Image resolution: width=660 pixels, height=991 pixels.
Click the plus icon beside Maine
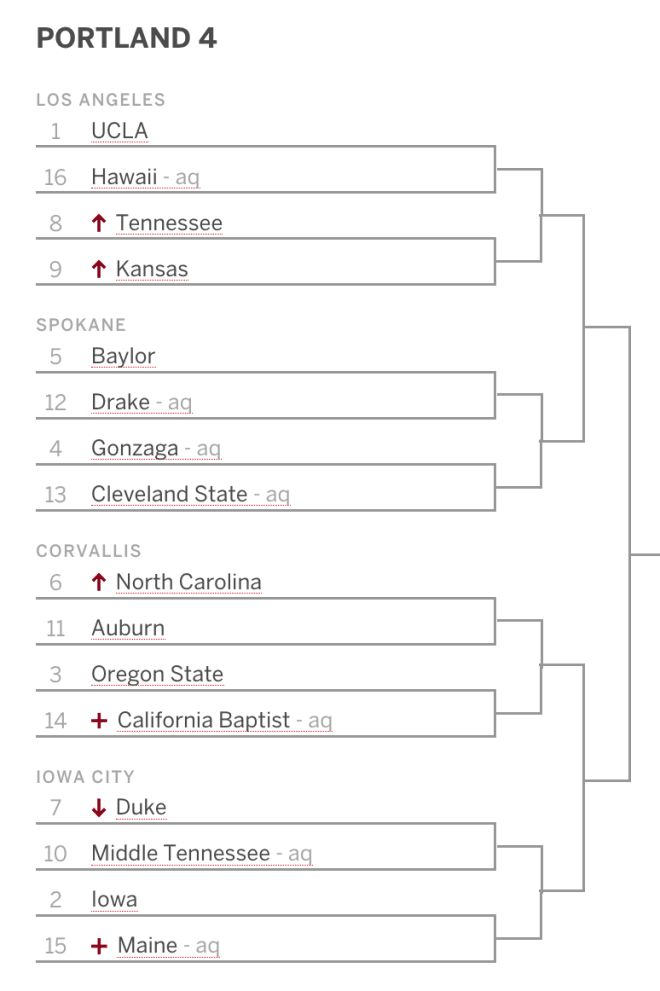pos(99,946)
